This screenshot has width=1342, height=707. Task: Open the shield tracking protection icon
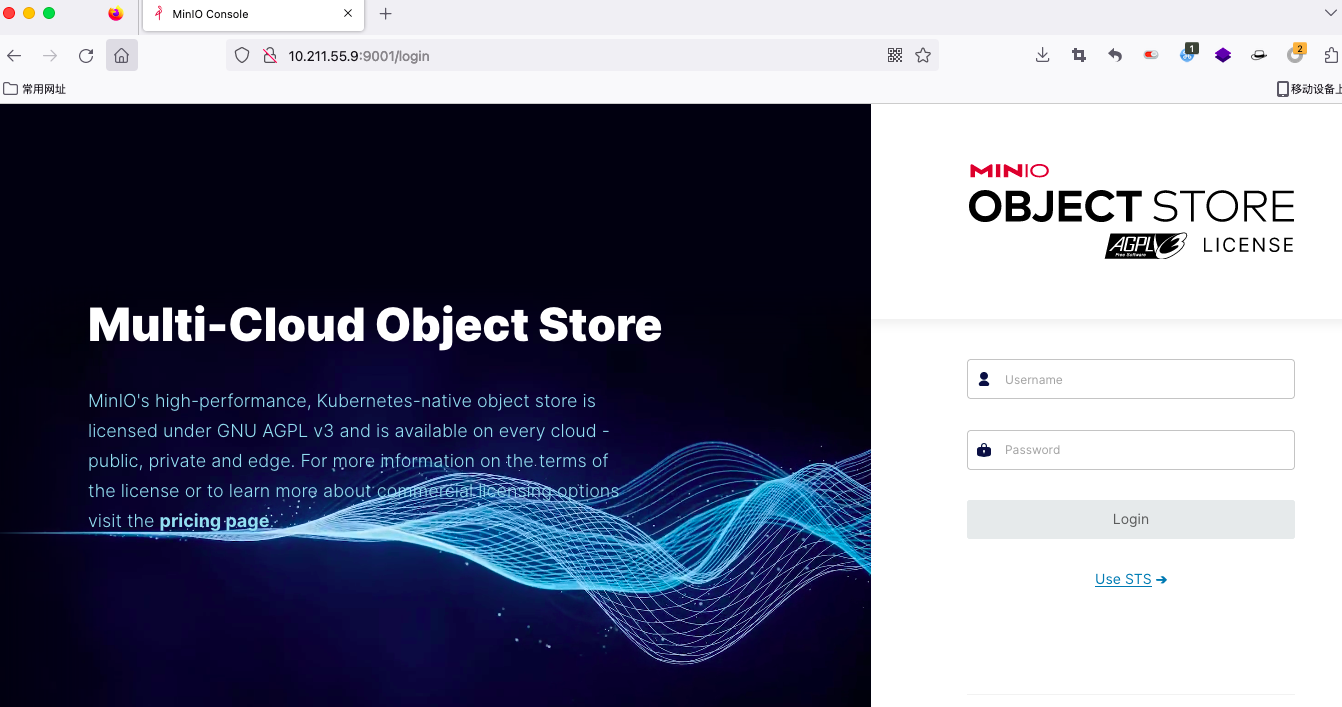(x=240, y=55)
